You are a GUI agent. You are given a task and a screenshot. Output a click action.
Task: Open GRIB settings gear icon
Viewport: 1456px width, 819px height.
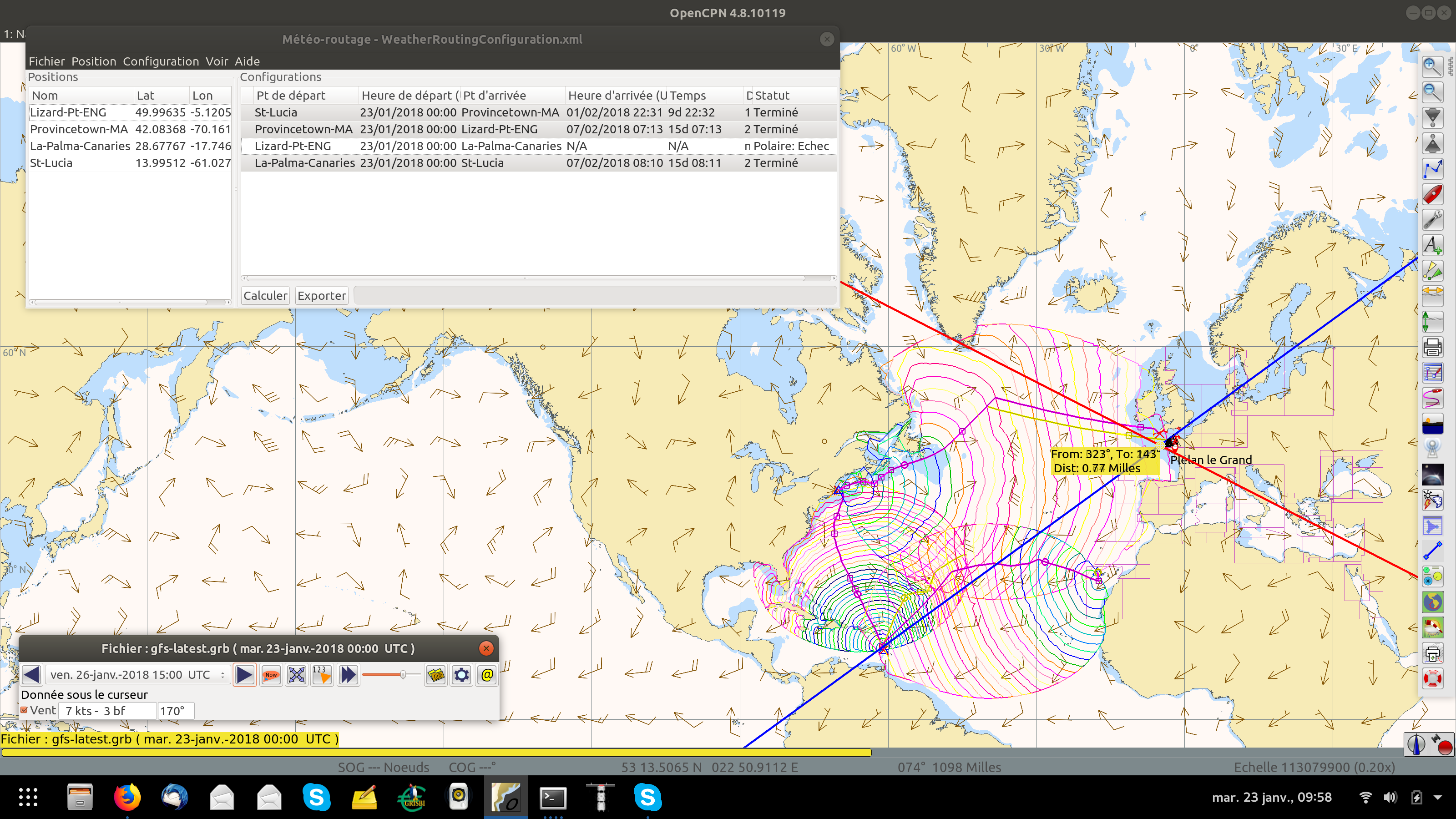[462, 674]
